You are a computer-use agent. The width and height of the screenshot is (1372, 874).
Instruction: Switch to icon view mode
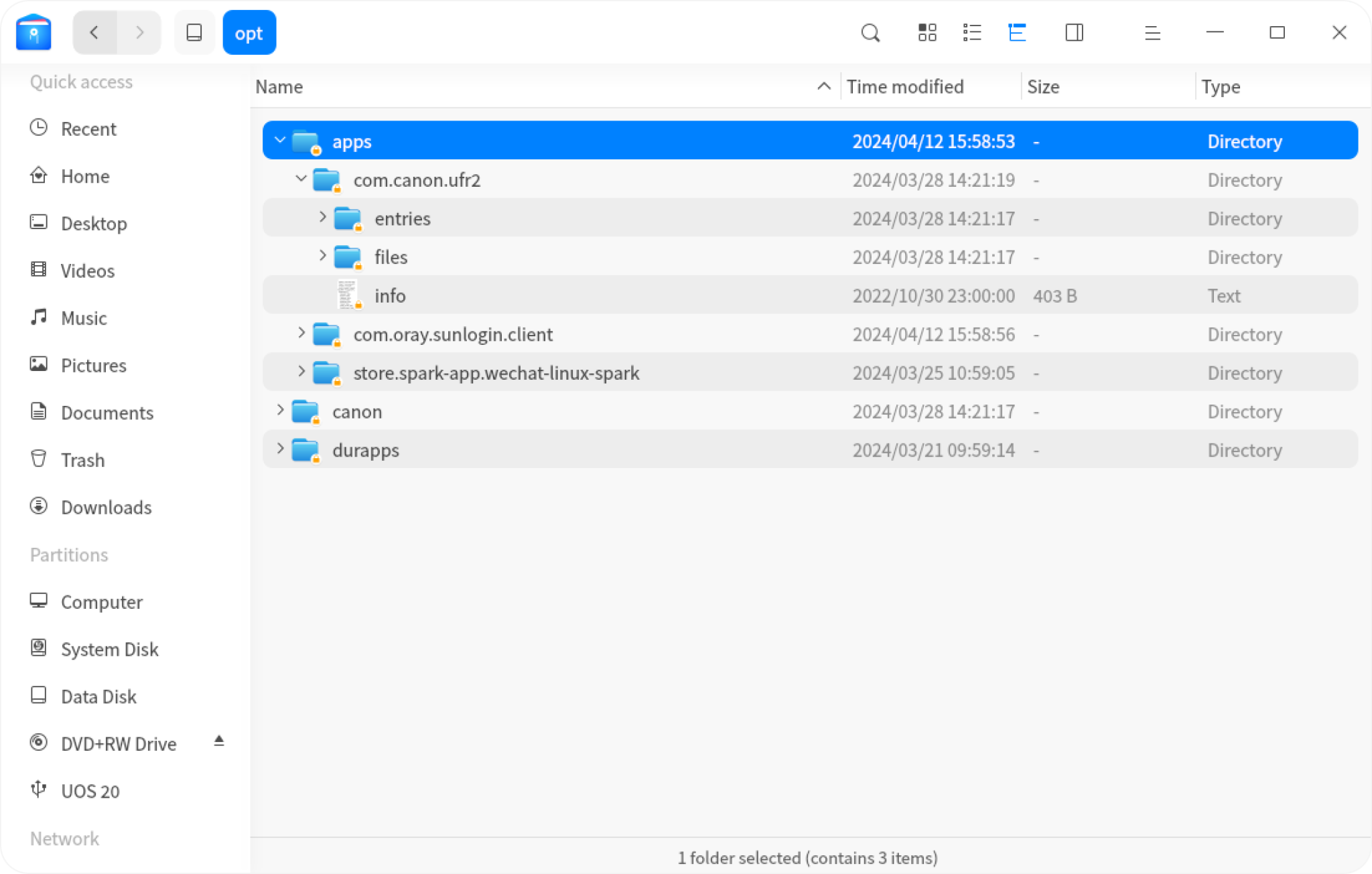[x=927, y=32]
